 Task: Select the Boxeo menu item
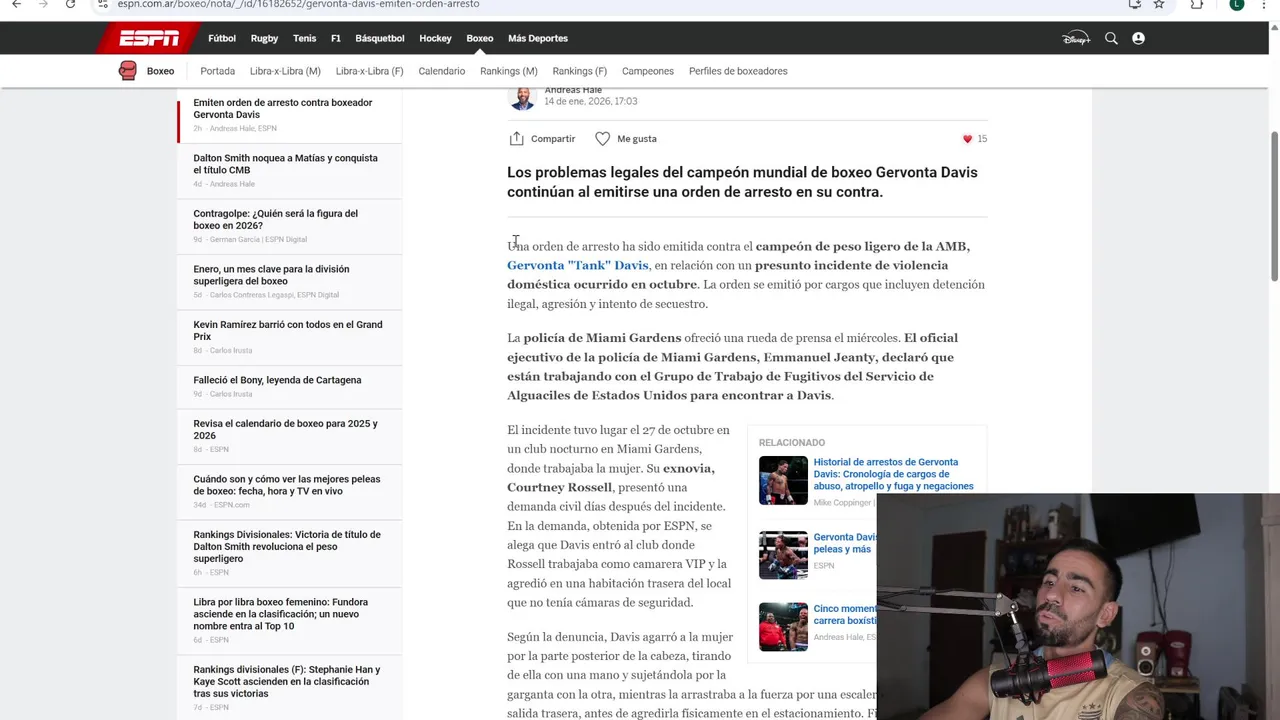point(480,38)
